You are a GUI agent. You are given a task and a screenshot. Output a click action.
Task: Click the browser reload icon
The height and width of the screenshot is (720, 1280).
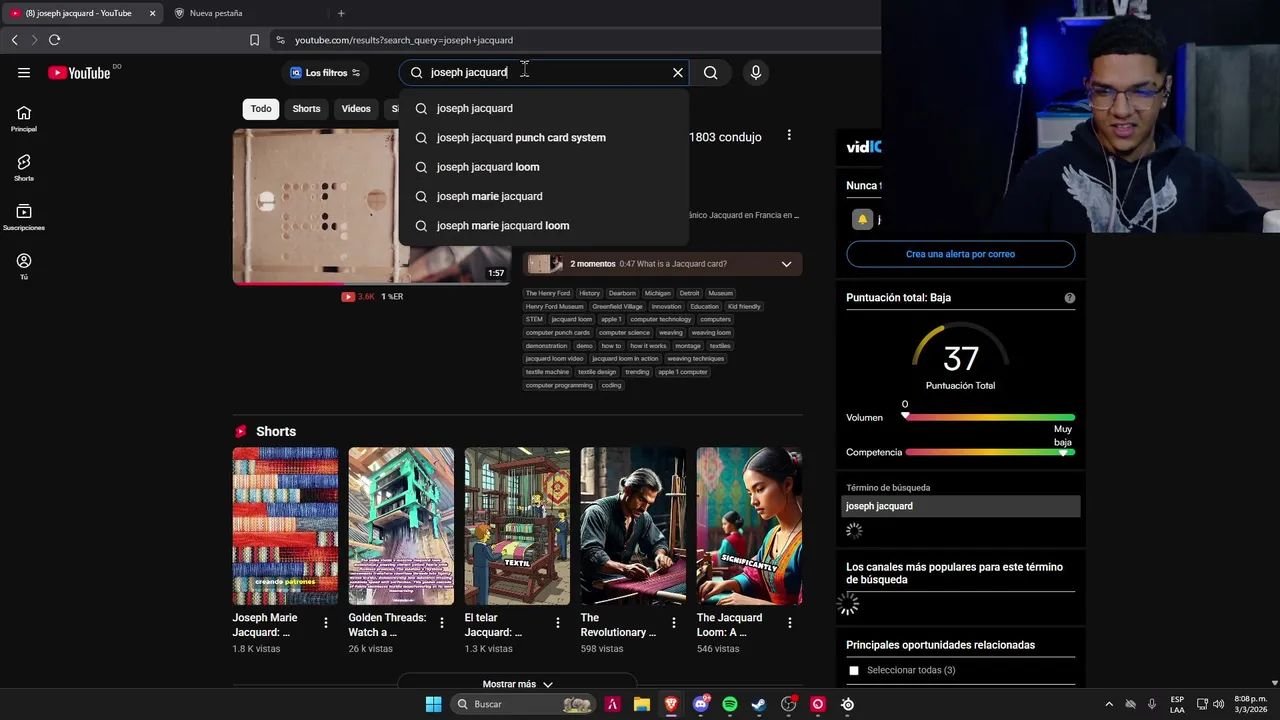54,40
